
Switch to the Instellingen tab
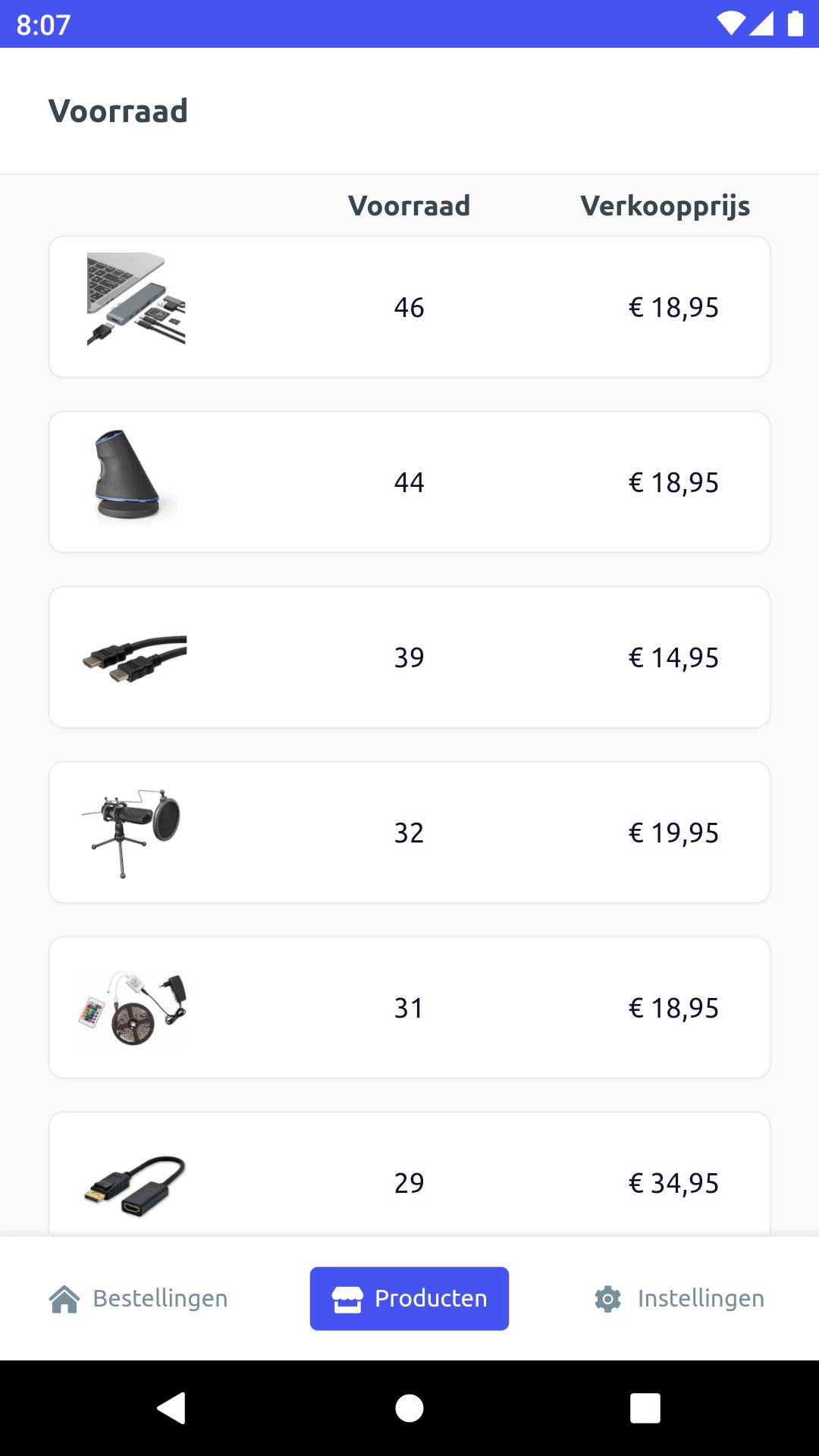click(679, 1299)
